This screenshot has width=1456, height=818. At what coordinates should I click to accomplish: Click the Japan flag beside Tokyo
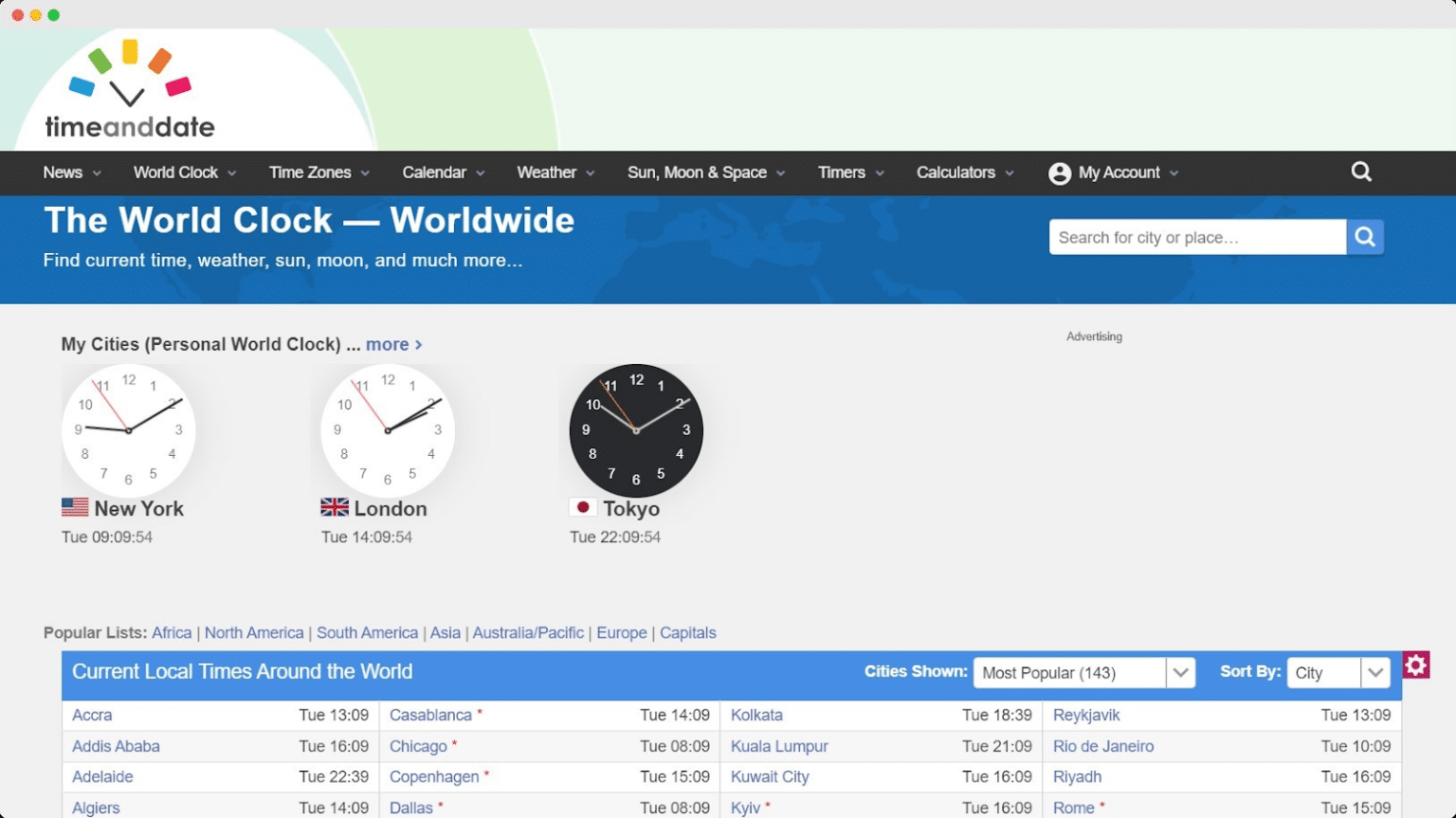coord(584,507)
